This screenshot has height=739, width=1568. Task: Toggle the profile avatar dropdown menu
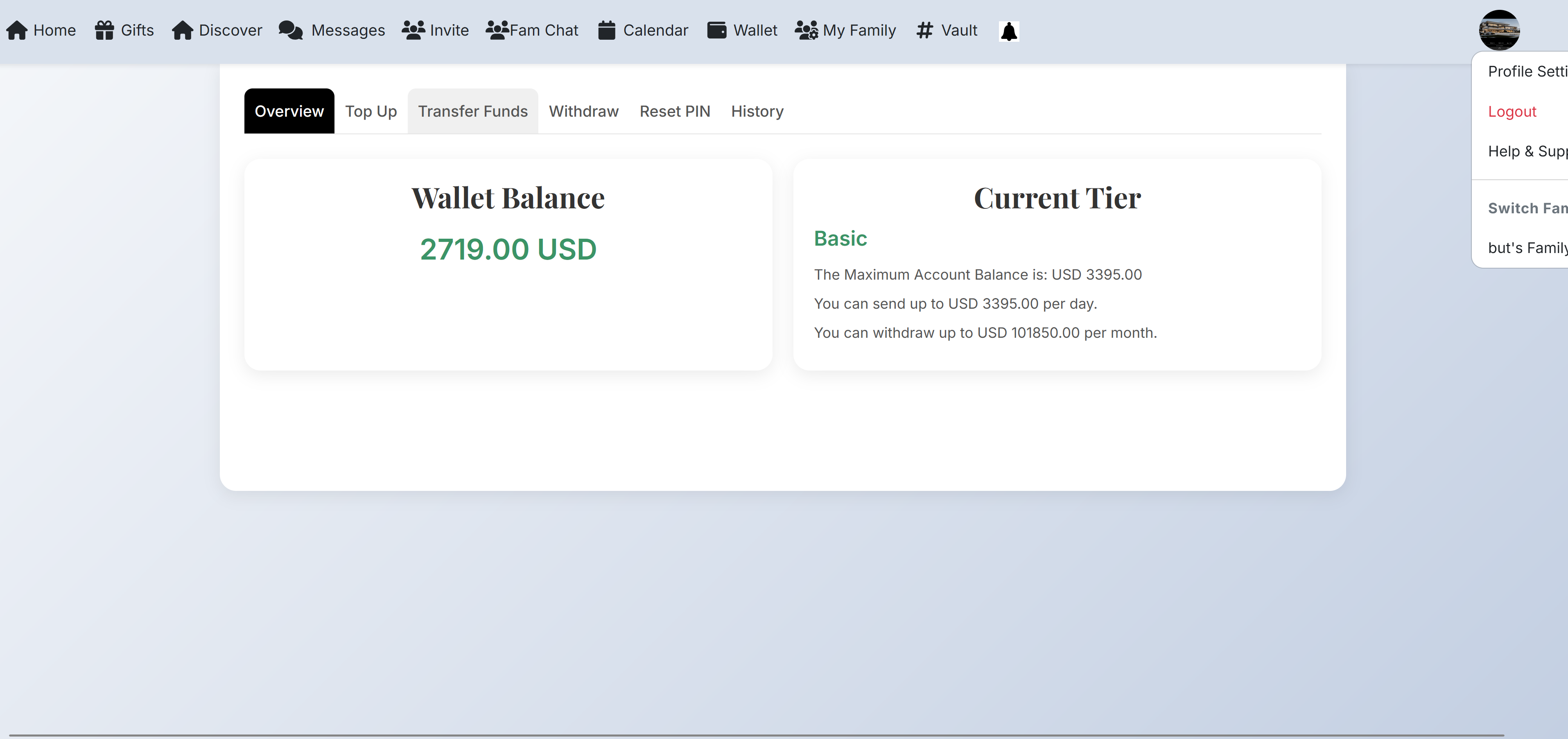pyautogui.click(x=1499, y=30)
